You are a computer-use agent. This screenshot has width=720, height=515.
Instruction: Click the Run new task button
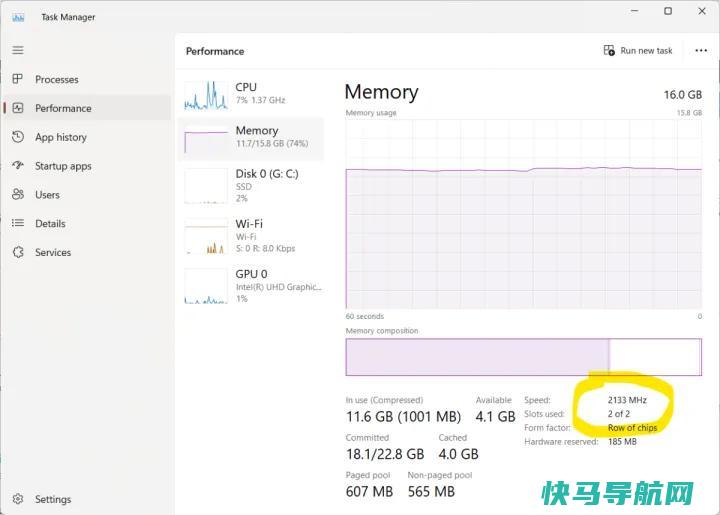[638, 50]
